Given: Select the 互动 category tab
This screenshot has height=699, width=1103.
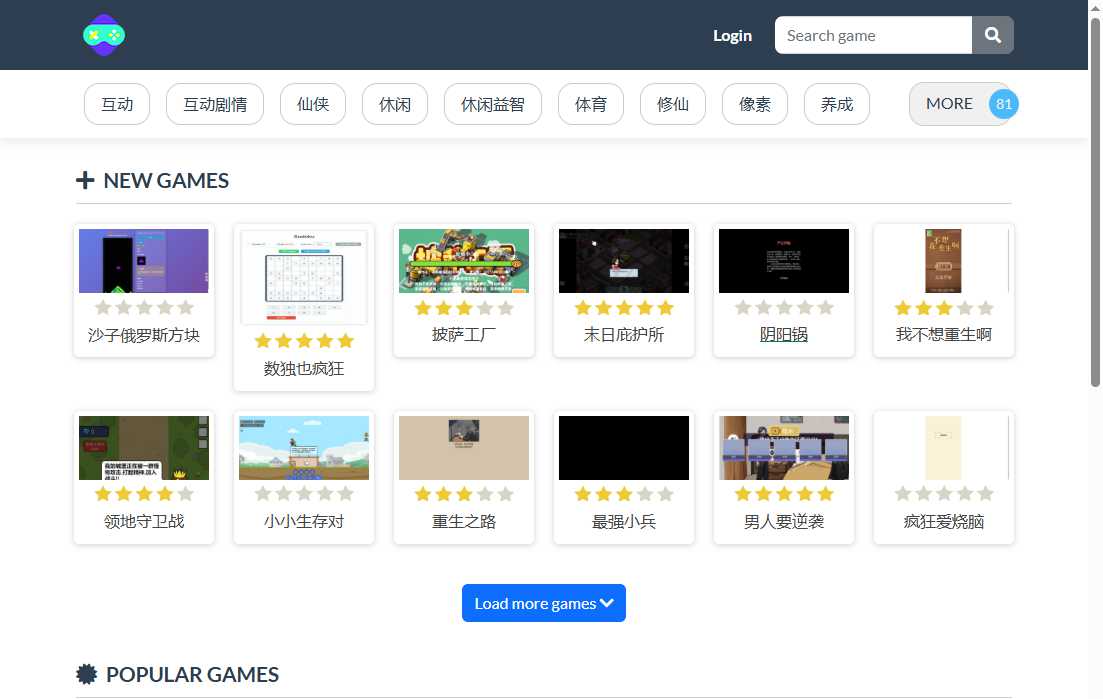Looking at the screenshot, I should click(116, 103).
